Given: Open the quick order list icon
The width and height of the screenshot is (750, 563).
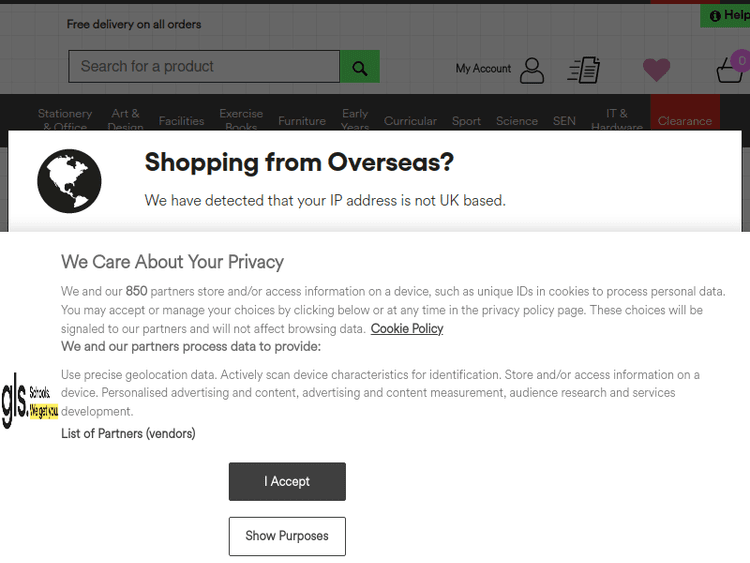Looking at the screenshot, I should [x=584, y=69].
